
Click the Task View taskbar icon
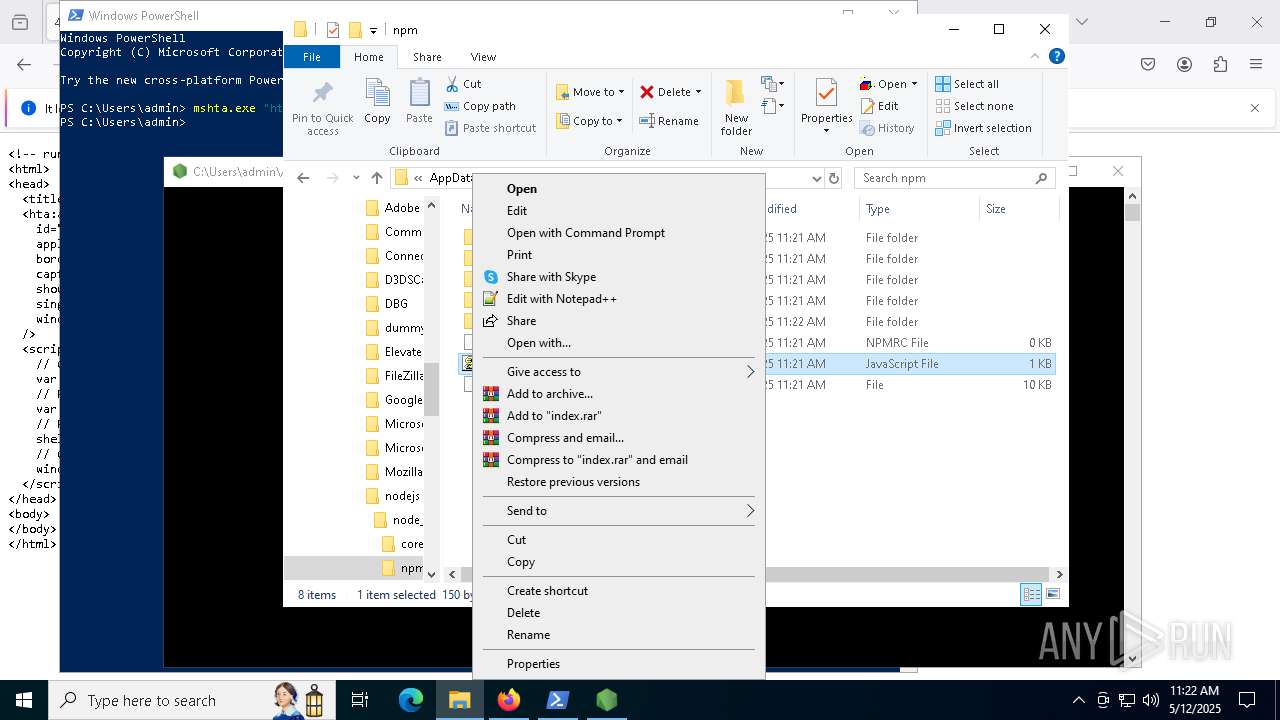[x=360, y=700]
